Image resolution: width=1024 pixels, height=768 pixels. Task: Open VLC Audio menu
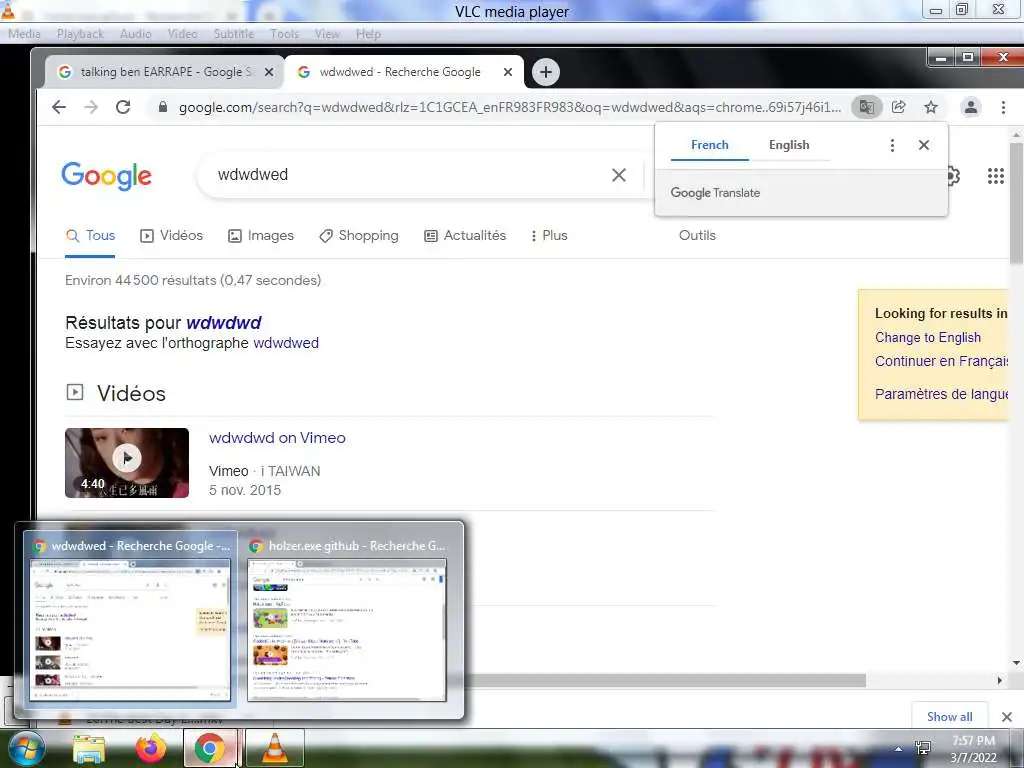(135, 34)
